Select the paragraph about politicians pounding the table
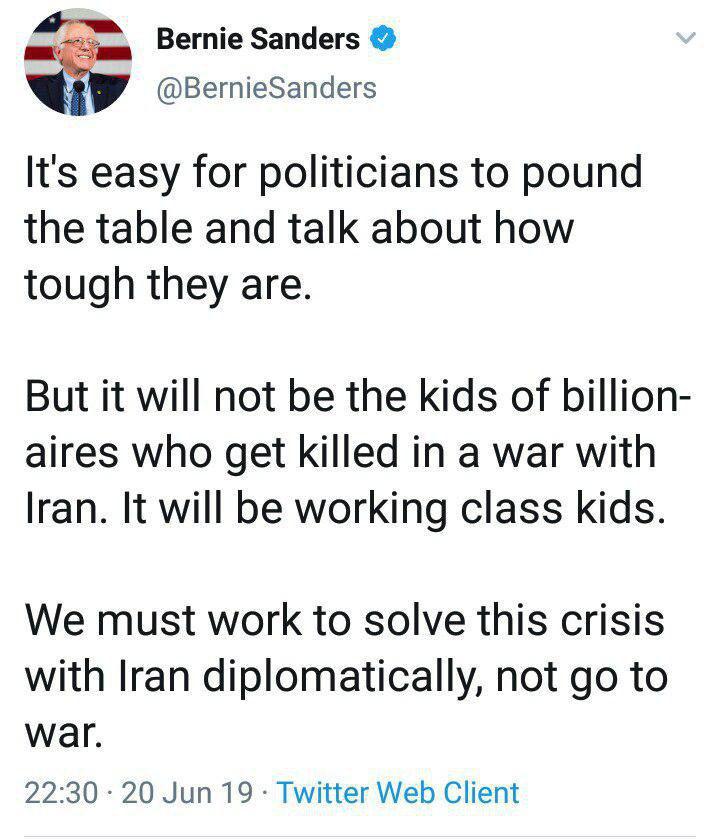 [333, 228]
